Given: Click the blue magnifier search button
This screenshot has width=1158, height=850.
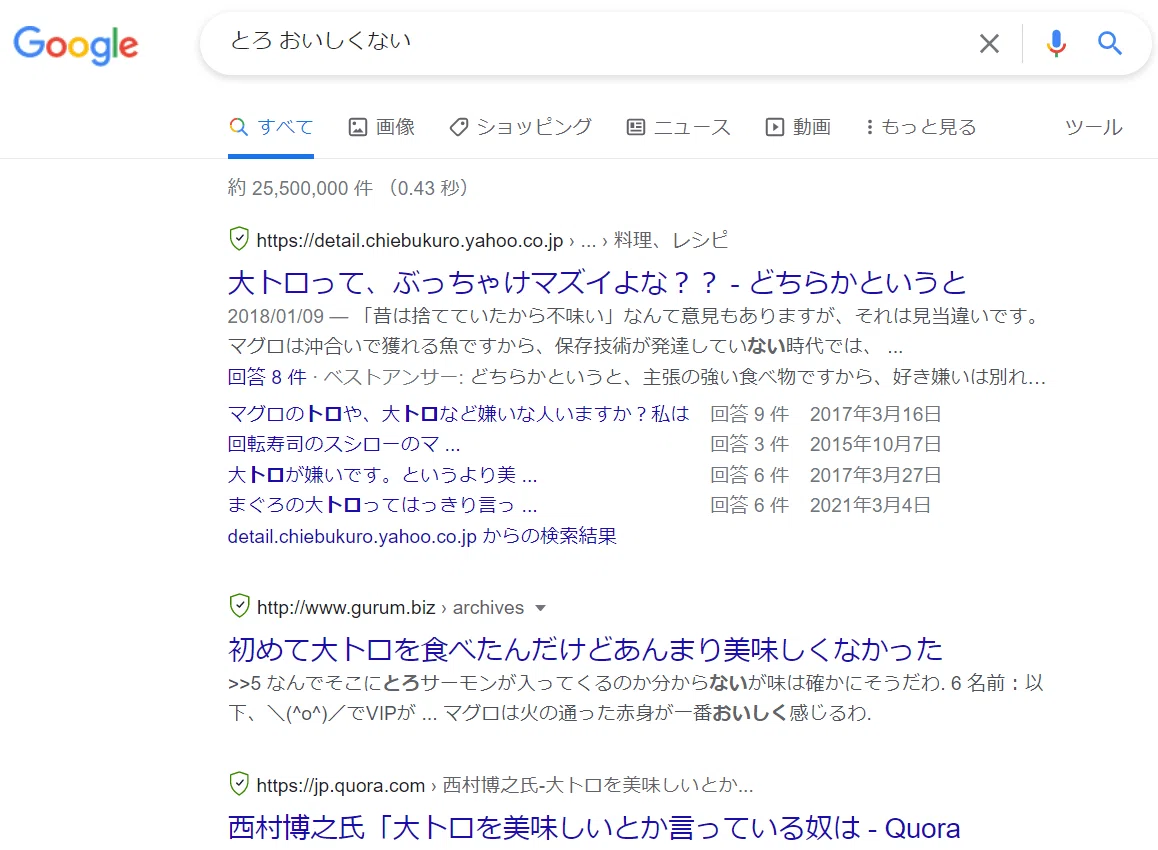Looking at the screenshot, I should 1109,44.
